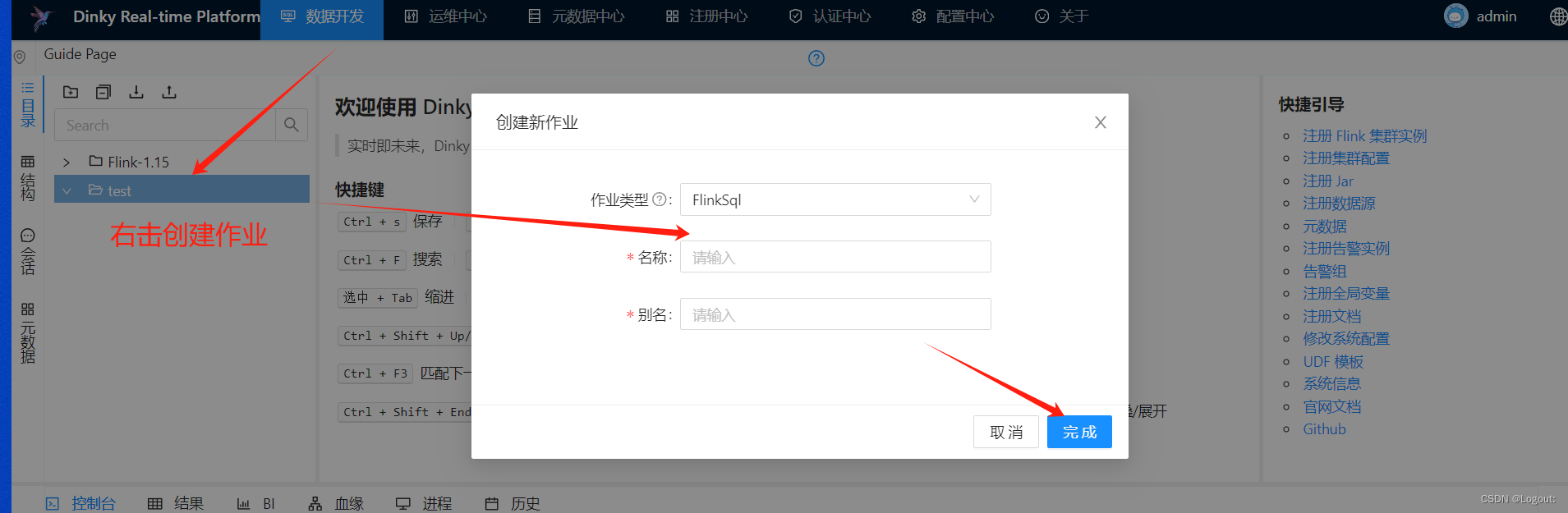Switch to 进程 bottom tab
Viewport: 1568px width, 513px height.
tap(424, 503)
